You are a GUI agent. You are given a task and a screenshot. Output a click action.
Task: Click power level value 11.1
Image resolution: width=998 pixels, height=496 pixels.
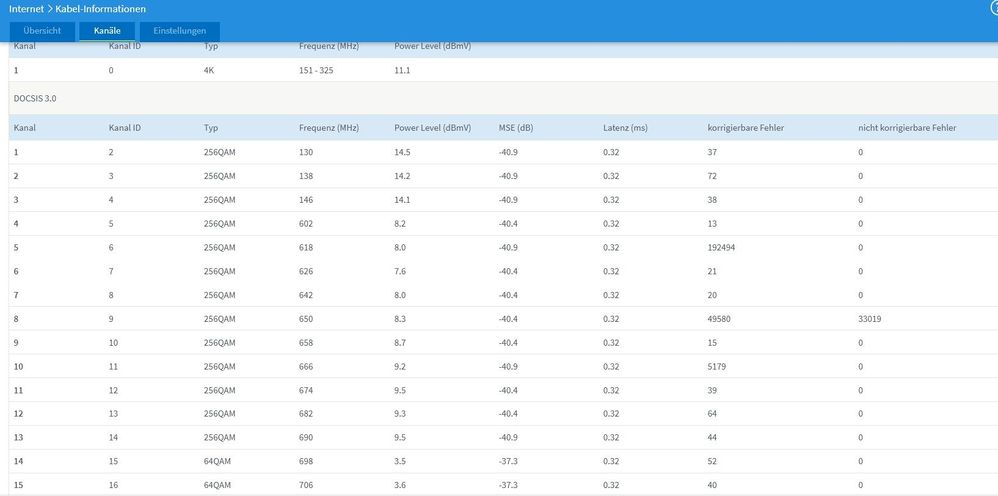tap(402, 71)
